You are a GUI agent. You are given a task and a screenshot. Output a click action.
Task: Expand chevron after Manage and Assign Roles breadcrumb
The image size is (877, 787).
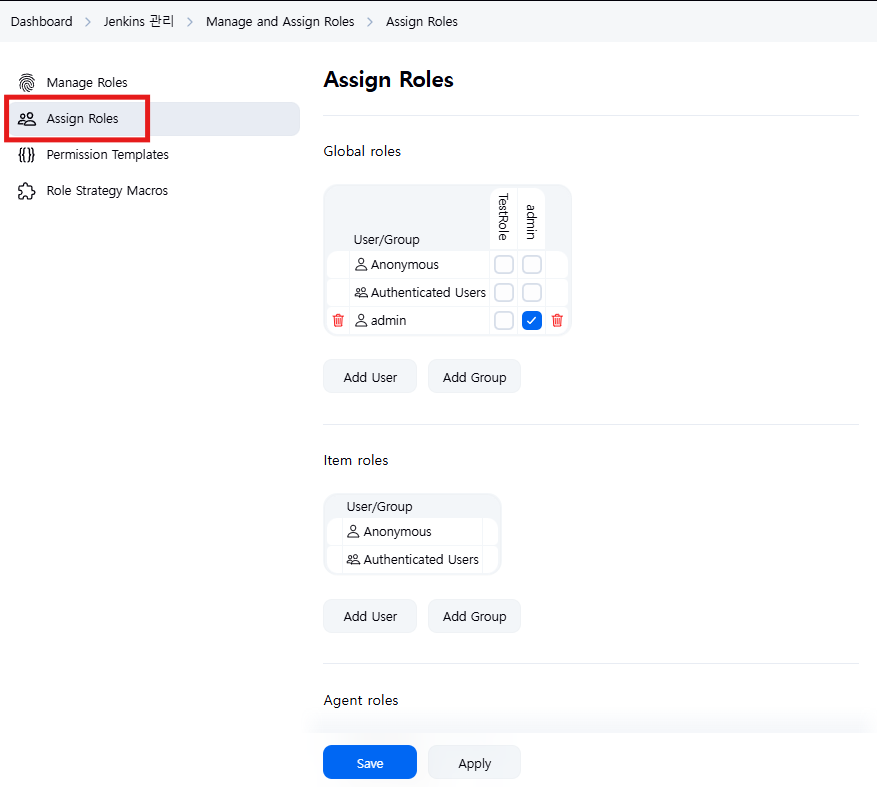pos(370,22)
